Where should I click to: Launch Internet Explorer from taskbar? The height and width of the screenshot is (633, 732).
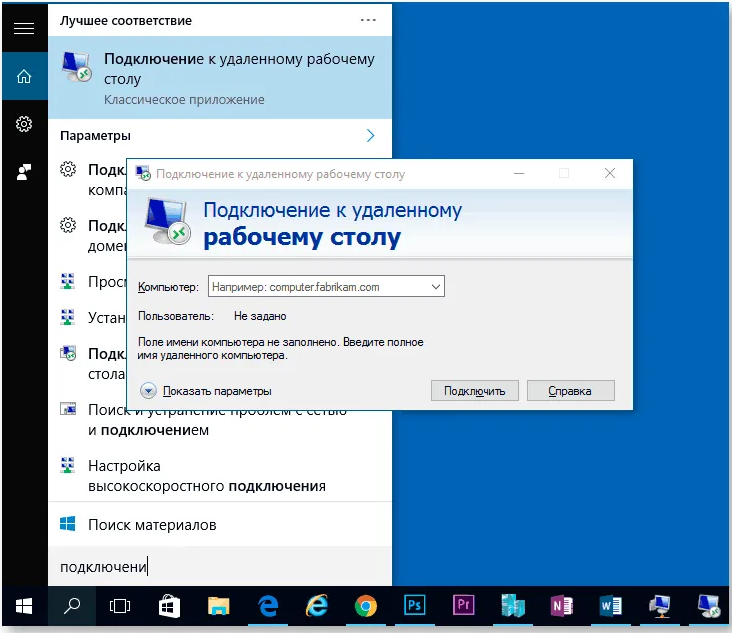coord(317,606)
